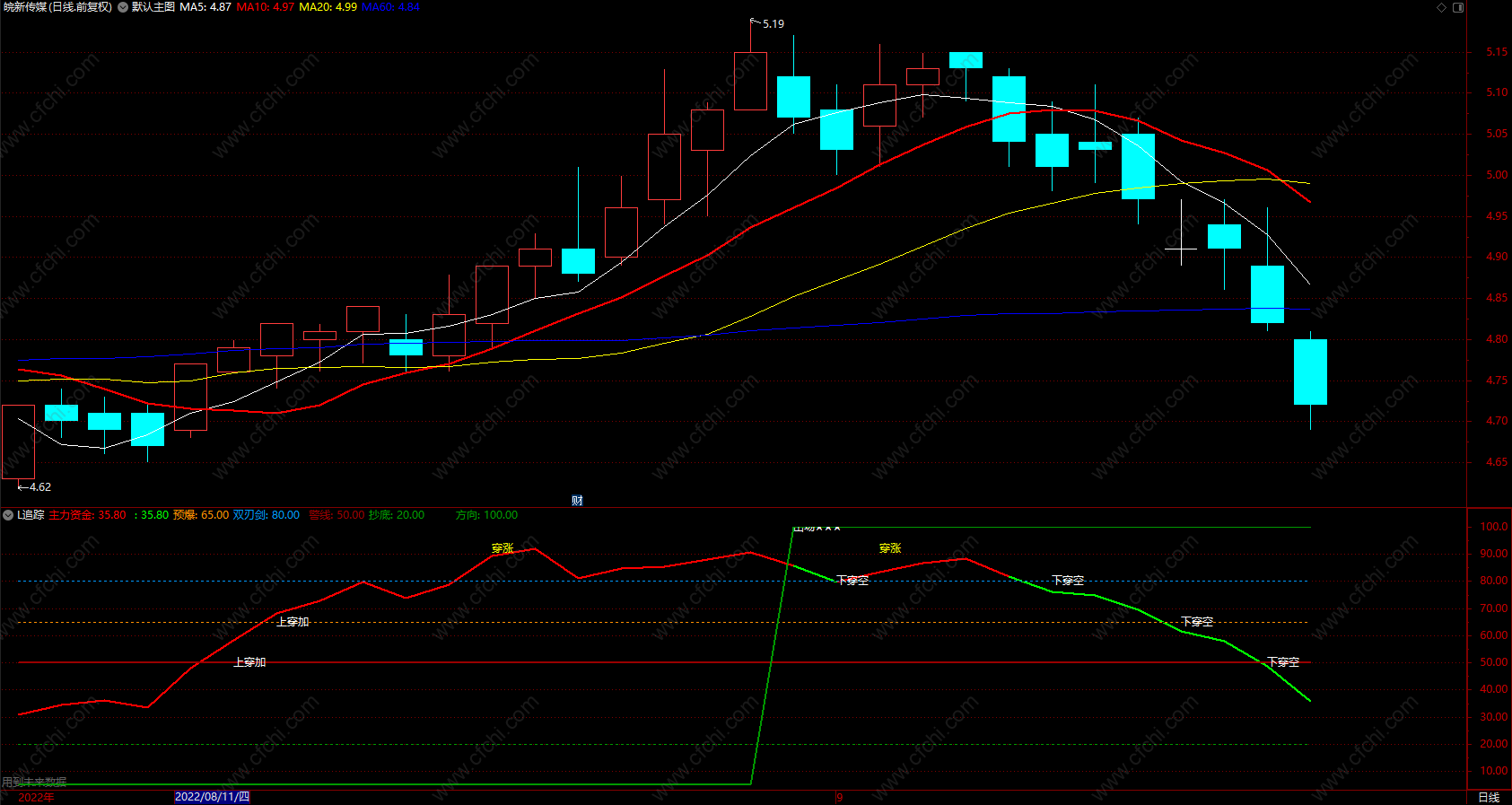Click the MA20: 4.99 label
This screenshot has width=1512, height=805.
[x=328, y=7]
